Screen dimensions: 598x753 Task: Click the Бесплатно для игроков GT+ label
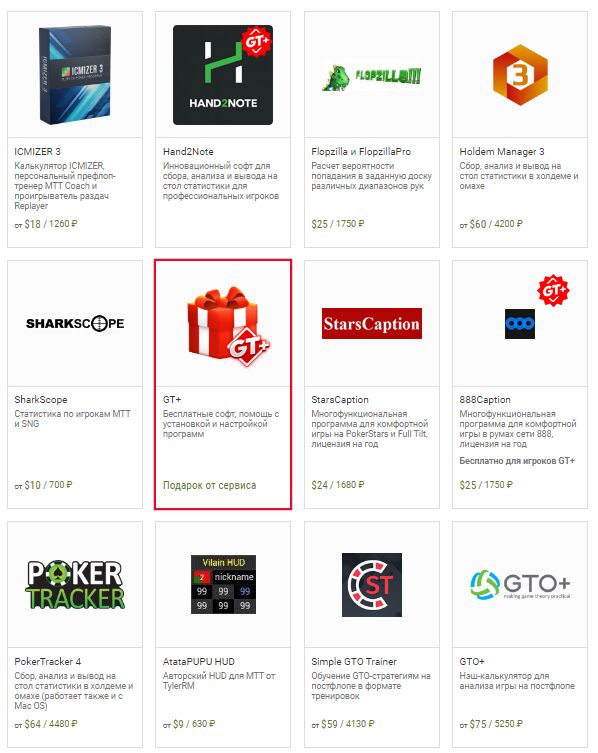coord(517,461)
